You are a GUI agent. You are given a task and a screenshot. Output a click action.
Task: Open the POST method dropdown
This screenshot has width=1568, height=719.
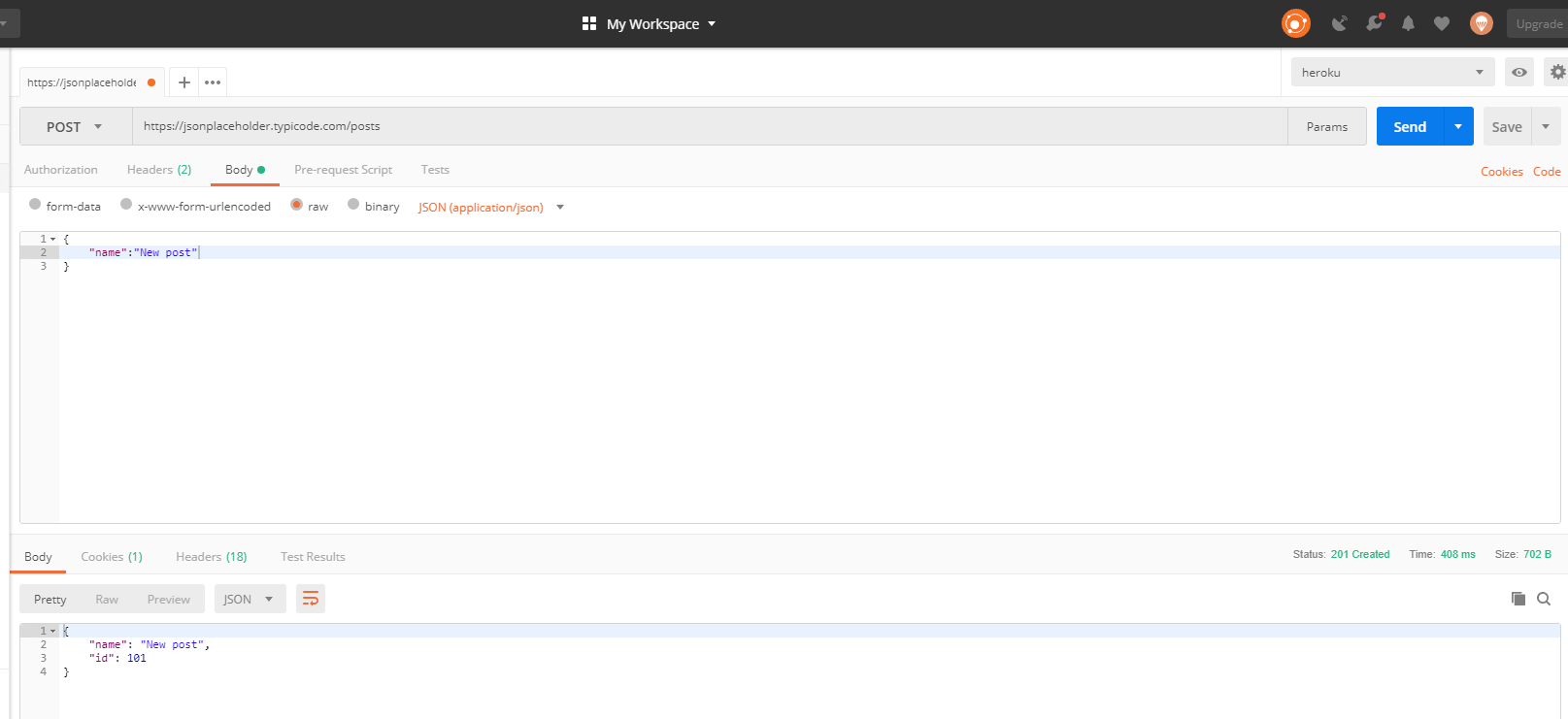pyautogui.click(x=75, y=127)
